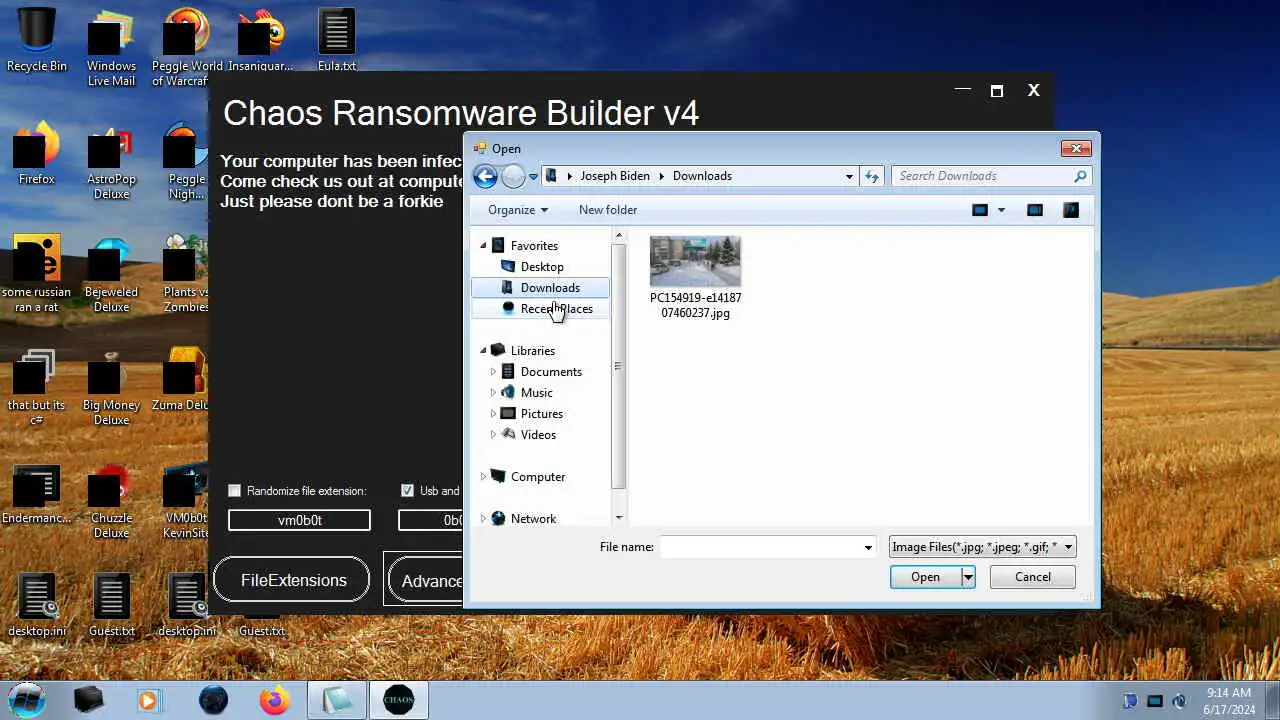Open the Windows Start menu
The height and width of the screenshot is (720, 1280).
pos(27,699)
